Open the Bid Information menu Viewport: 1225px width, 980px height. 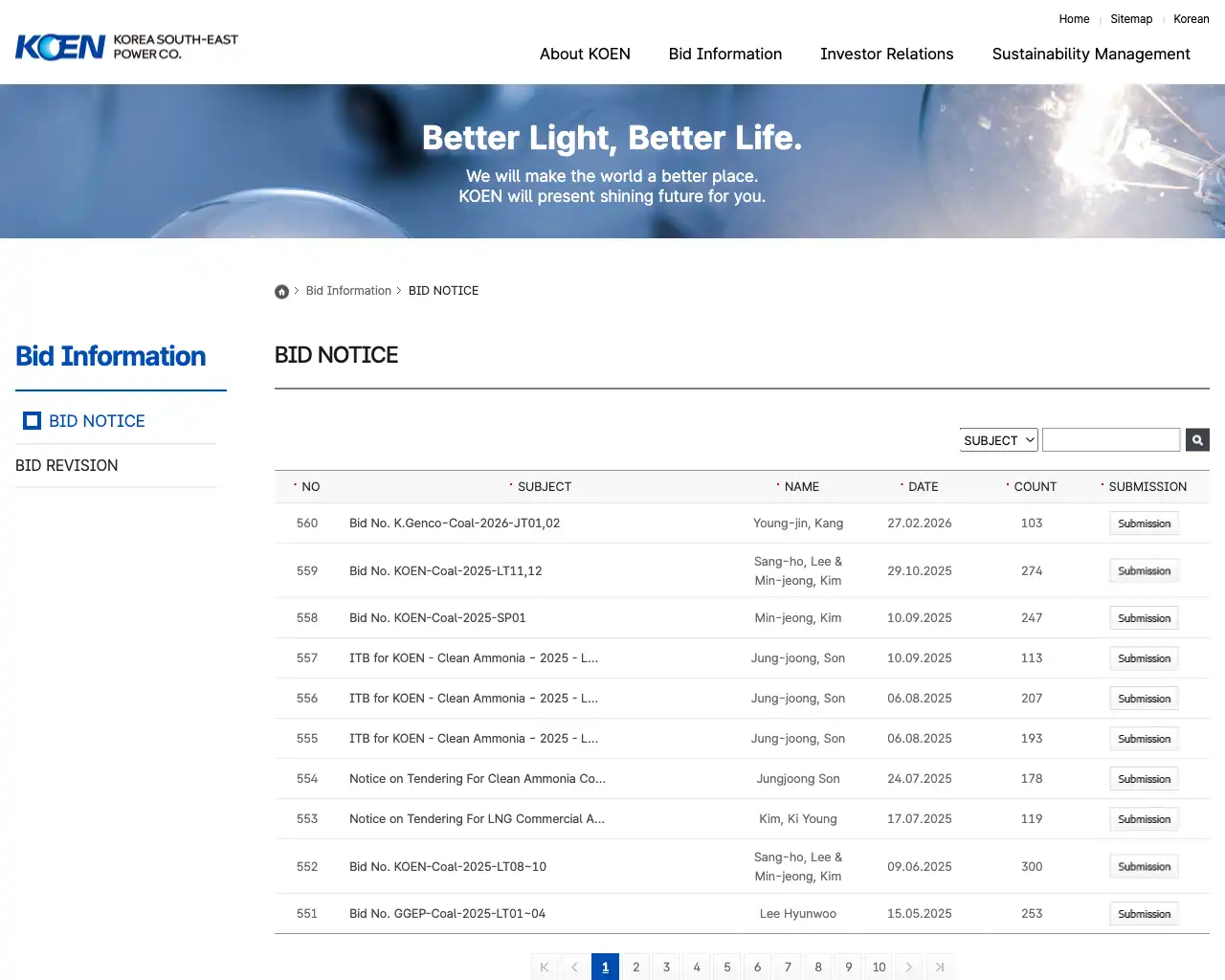coord(724,54)
